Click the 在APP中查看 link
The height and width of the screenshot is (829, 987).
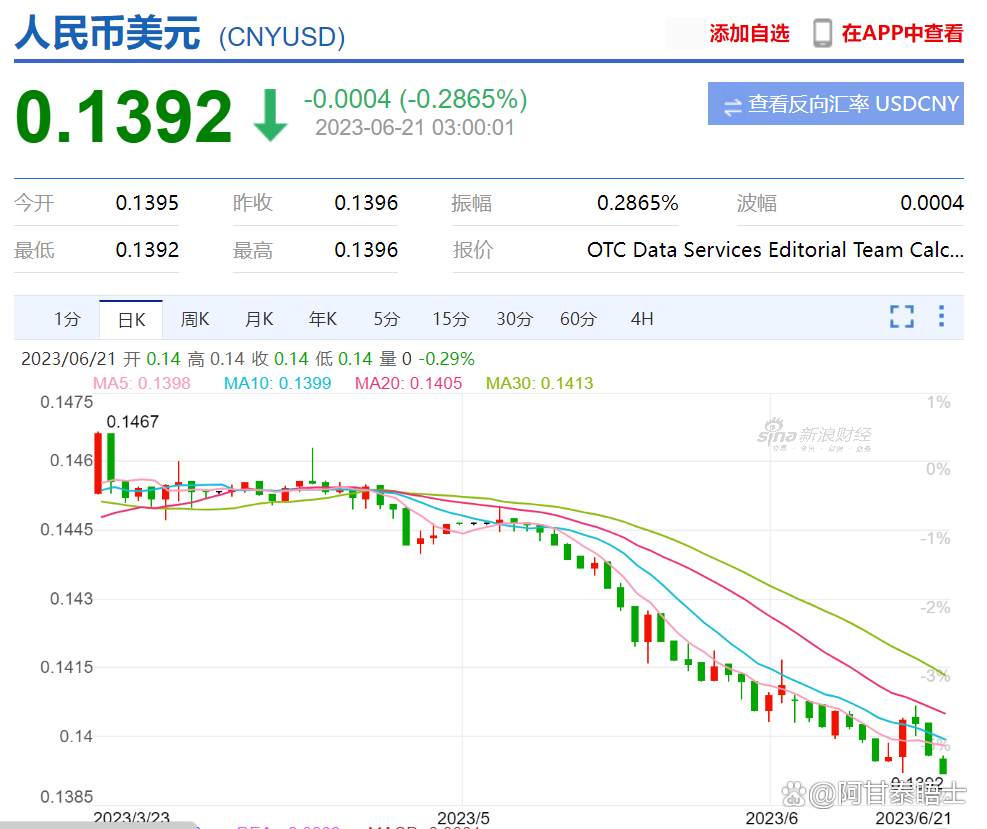[x=902, y=33]
